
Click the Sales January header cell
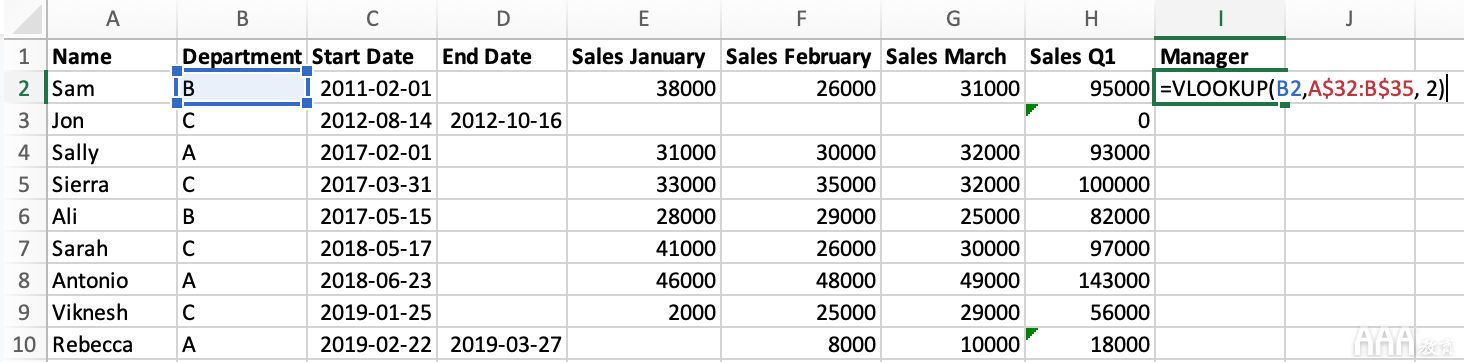[644, 56]
